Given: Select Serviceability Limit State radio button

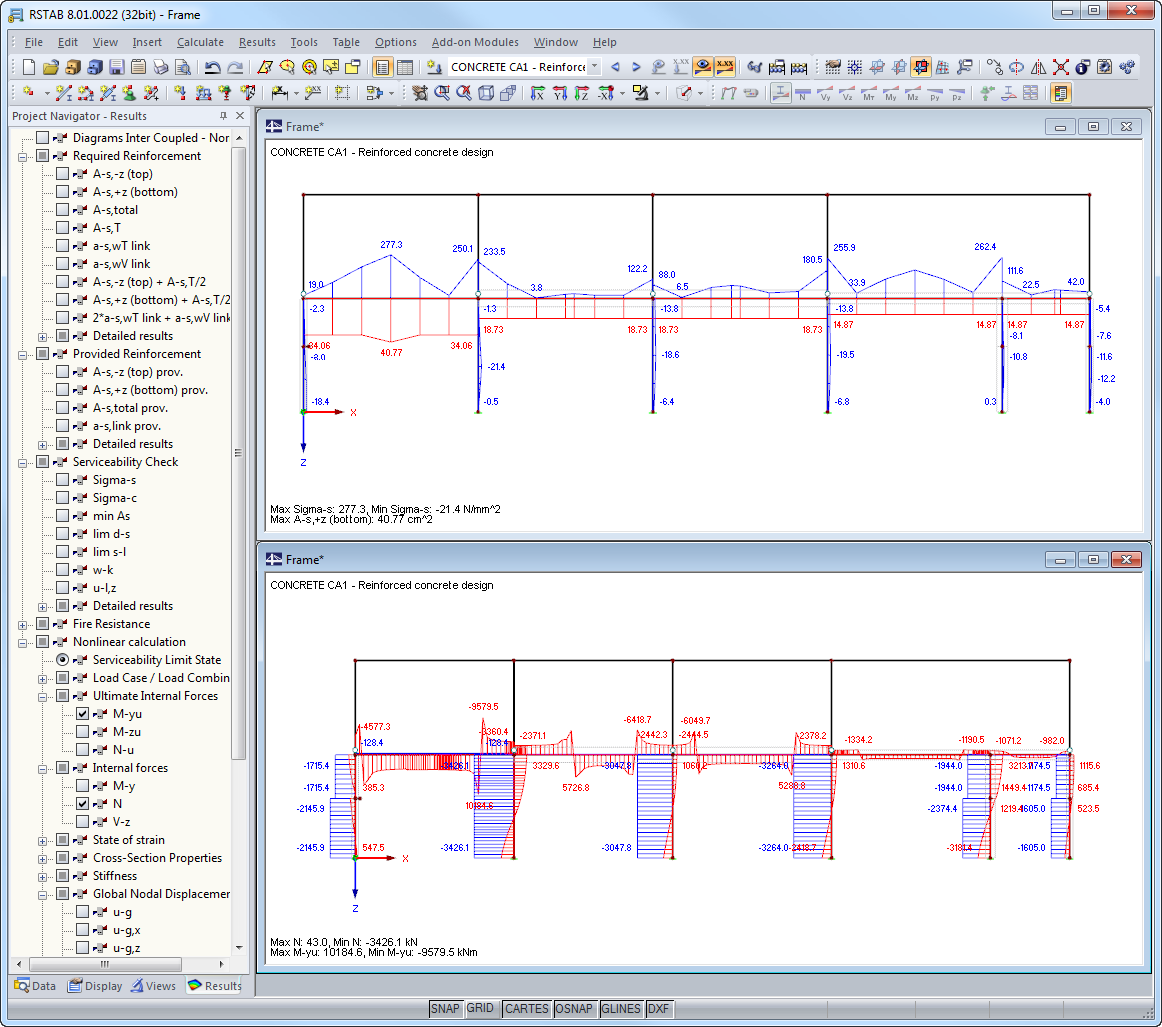Looking at the screenshot, I should click(x=63, y=660).
